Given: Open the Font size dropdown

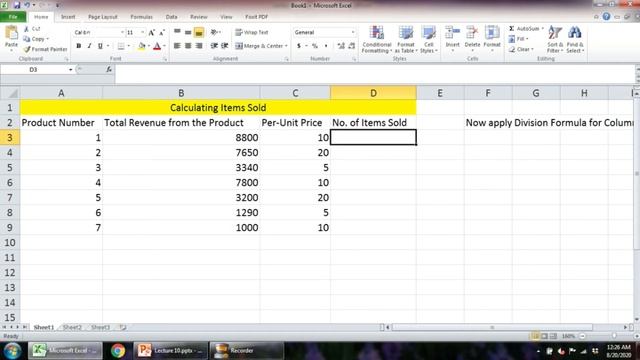Looking at the screenshot, I should pos(142,32).
